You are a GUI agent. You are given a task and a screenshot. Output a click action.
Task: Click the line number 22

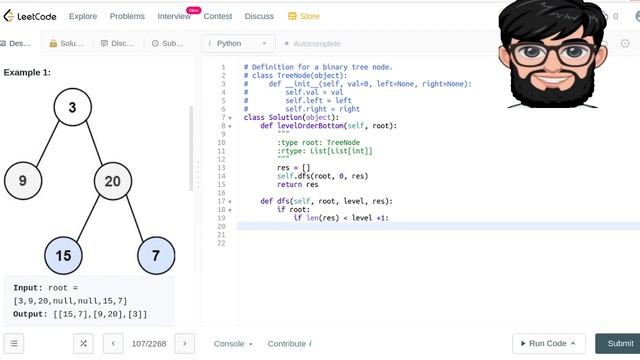(x=221, y=243)
